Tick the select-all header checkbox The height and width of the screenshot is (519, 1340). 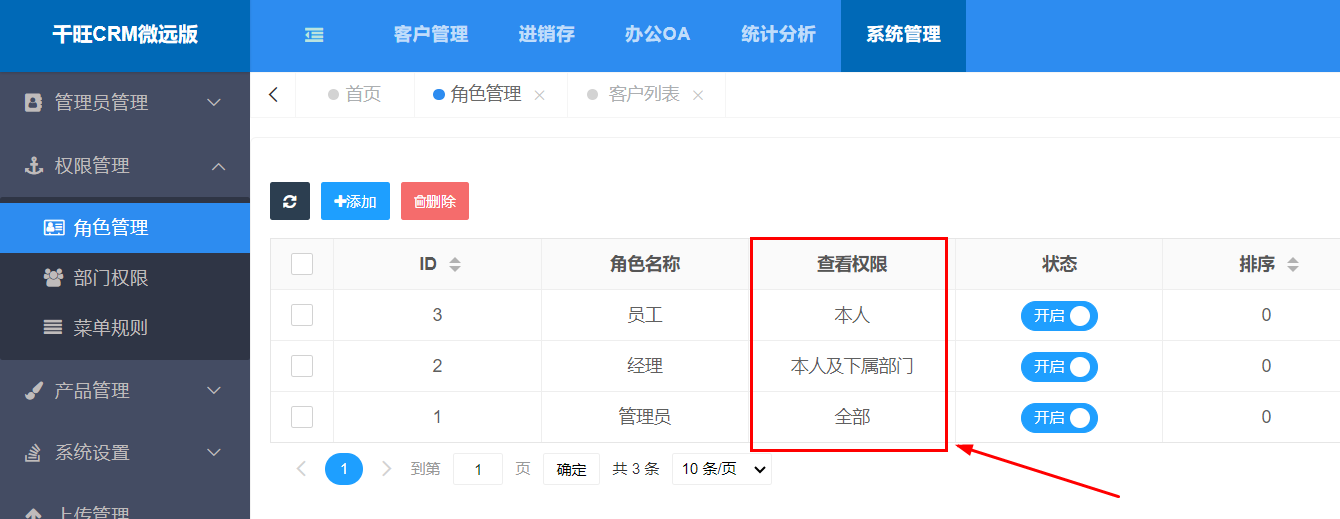click(x=302, y=264)
